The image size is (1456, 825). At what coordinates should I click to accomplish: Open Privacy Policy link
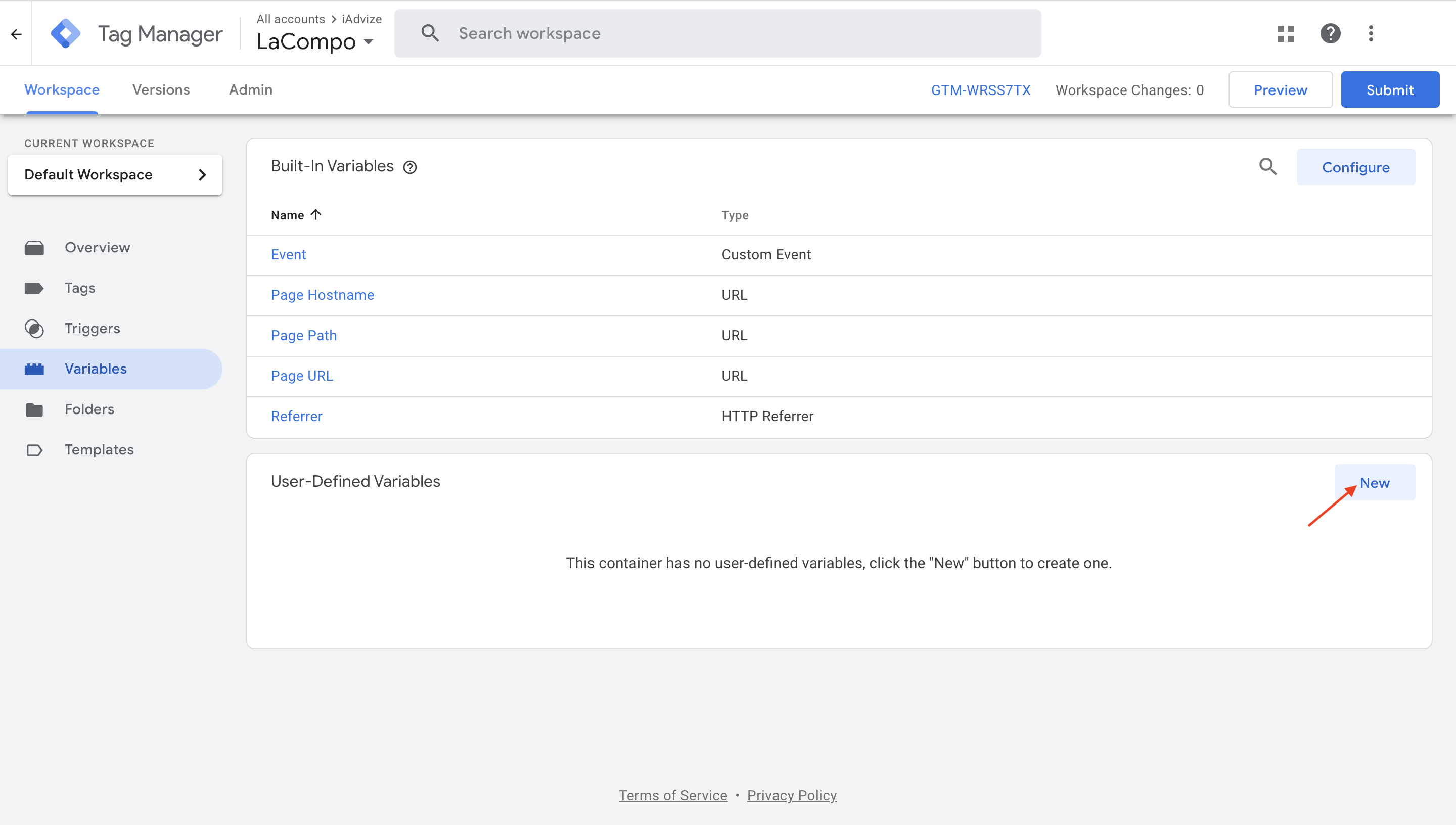point(792,796)
